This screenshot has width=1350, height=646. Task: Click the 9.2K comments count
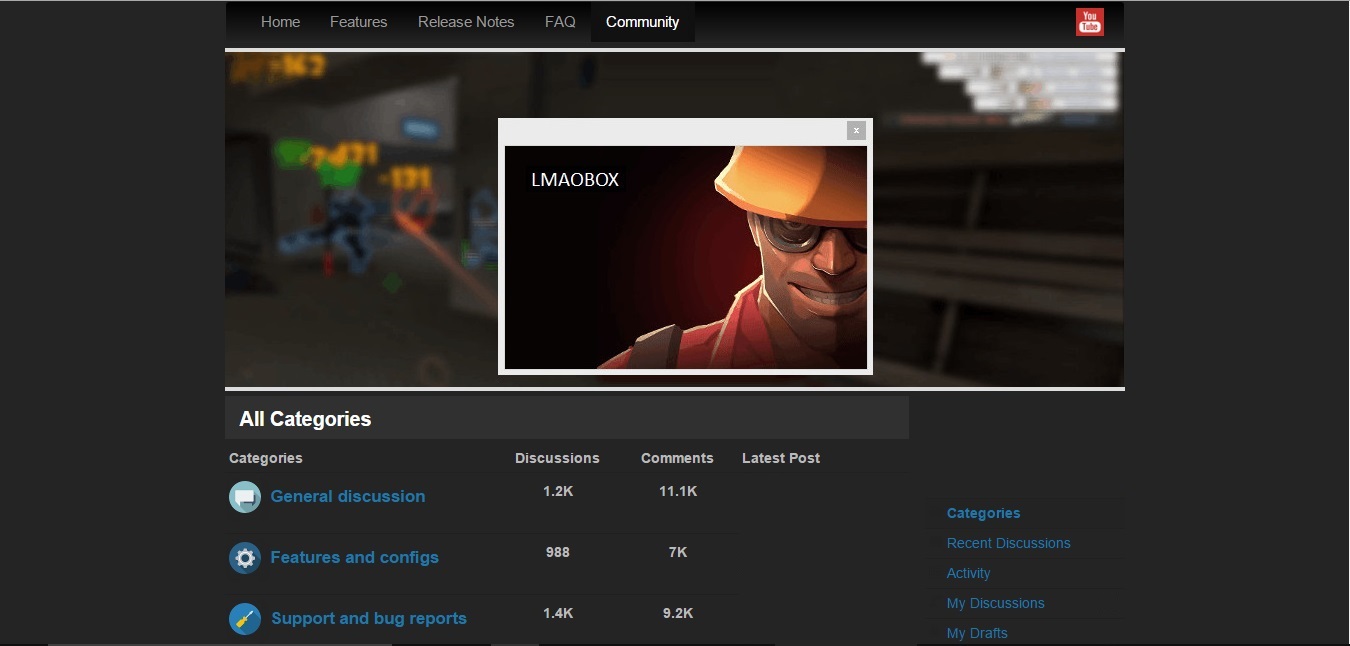click(x=678, y=613)
